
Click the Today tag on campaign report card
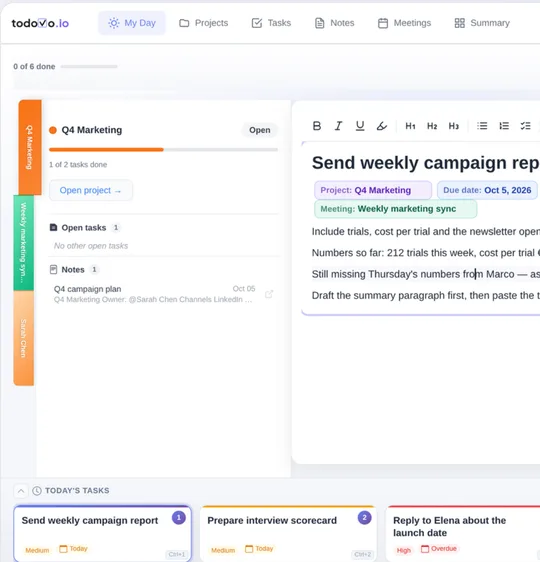[73, 549]
